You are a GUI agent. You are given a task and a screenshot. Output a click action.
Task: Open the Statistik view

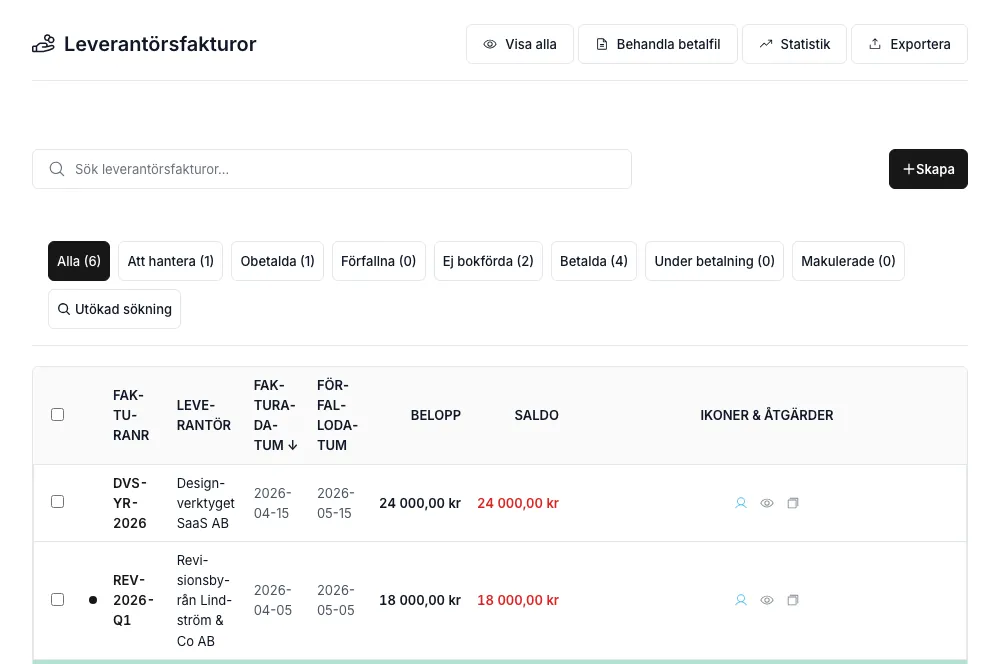pos(795,44)
